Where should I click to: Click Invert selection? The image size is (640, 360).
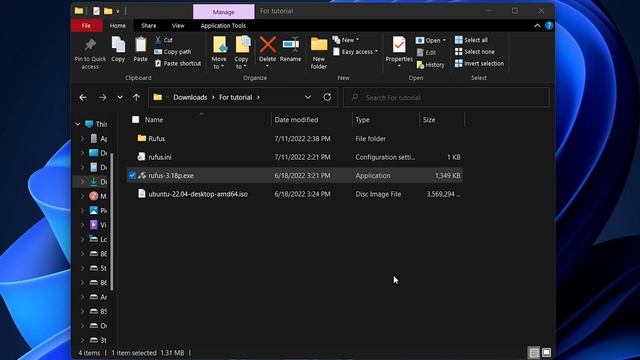(x=479, y=64)
